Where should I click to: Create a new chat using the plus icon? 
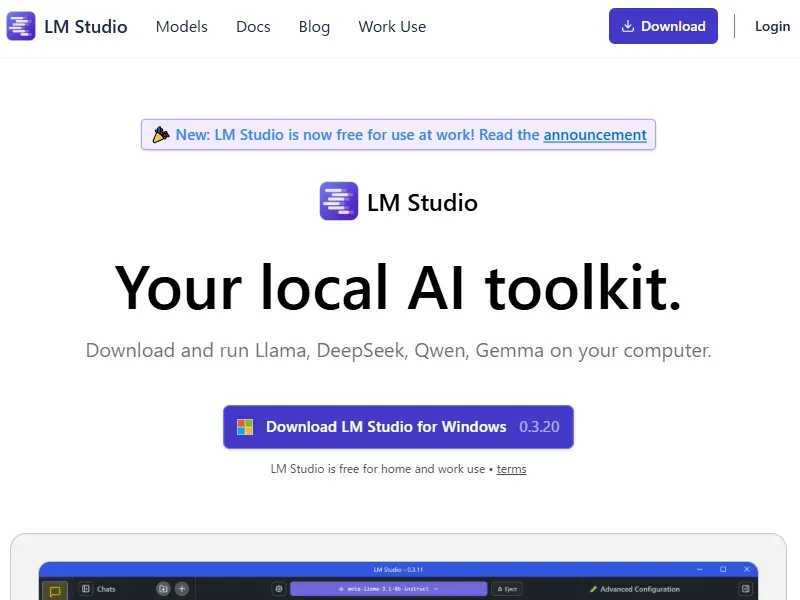tap(182, 589)
